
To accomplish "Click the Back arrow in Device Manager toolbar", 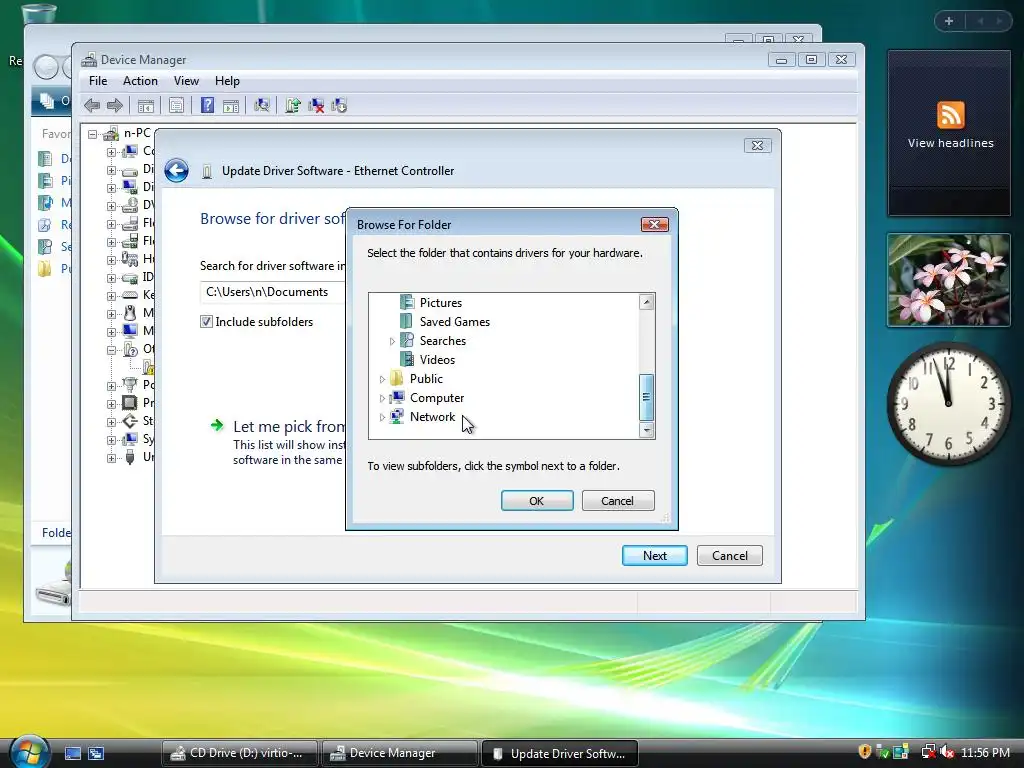I will [x=92, y=105].
